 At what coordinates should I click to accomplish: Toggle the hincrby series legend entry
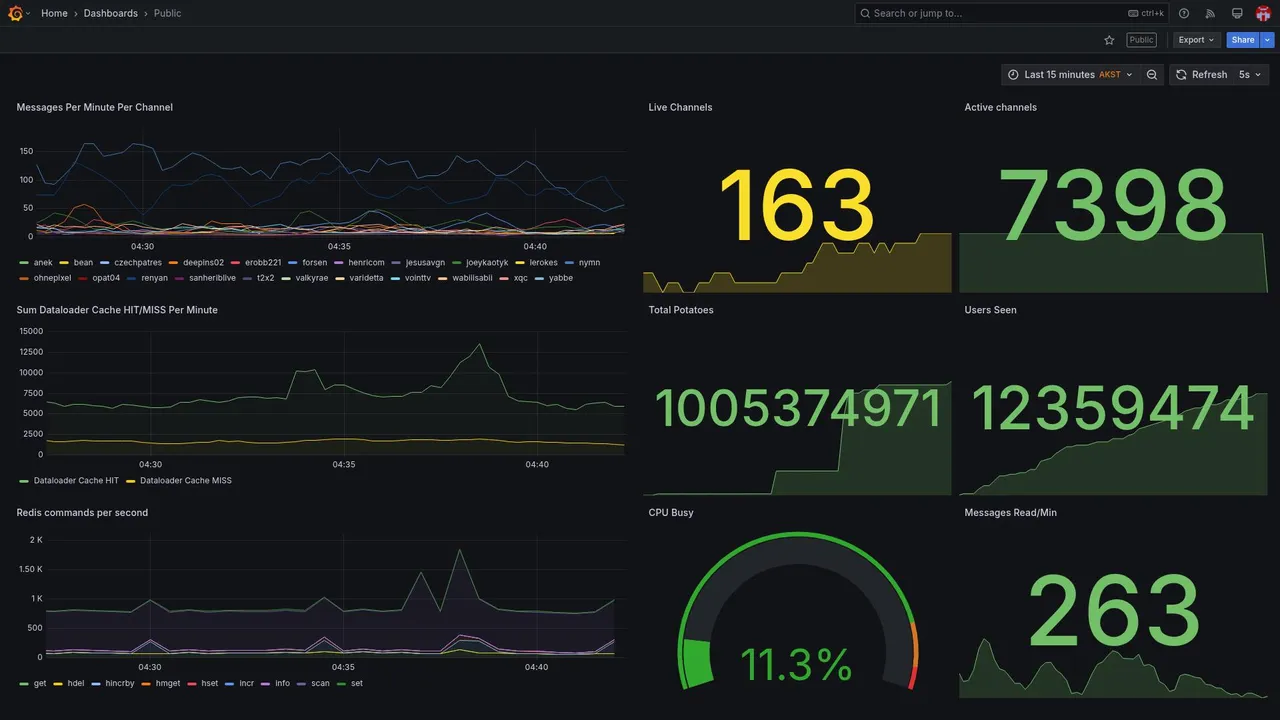pos(118,684)
